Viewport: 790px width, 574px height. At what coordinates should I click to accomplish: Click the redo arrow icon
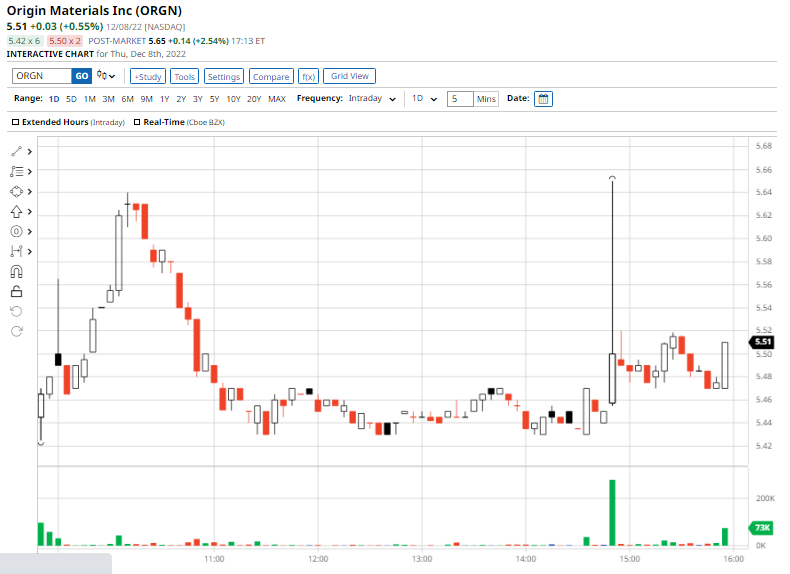point(17,331)
